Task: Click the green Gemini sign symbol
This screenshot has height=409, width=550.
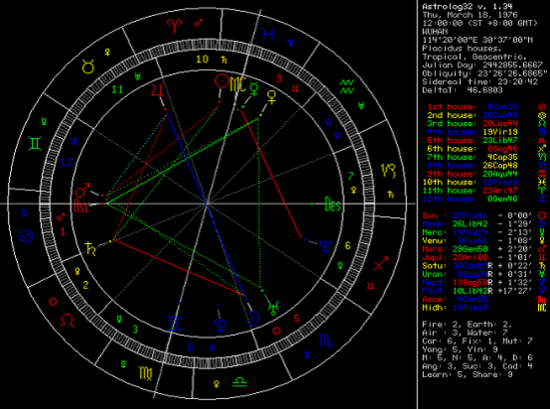Action: [x=35, y=144]
